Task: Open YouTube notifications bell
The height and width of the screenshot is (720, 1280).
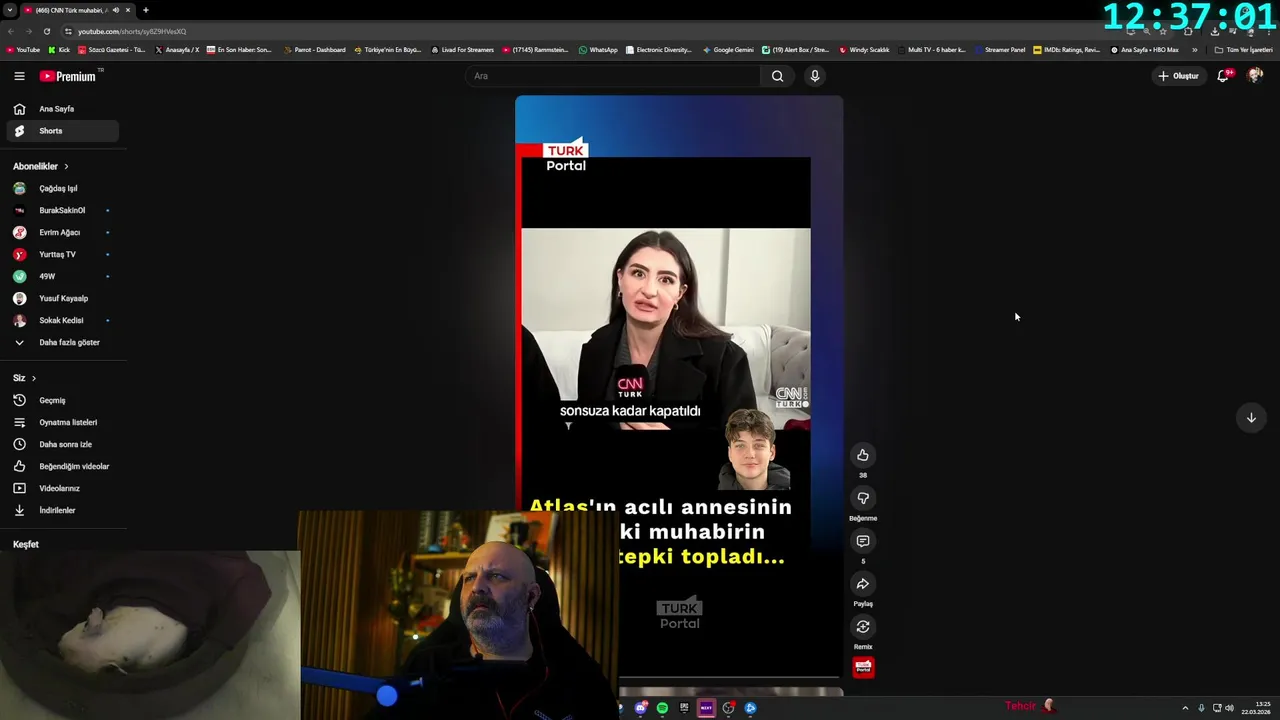Action: click(x=1223, y=76)
